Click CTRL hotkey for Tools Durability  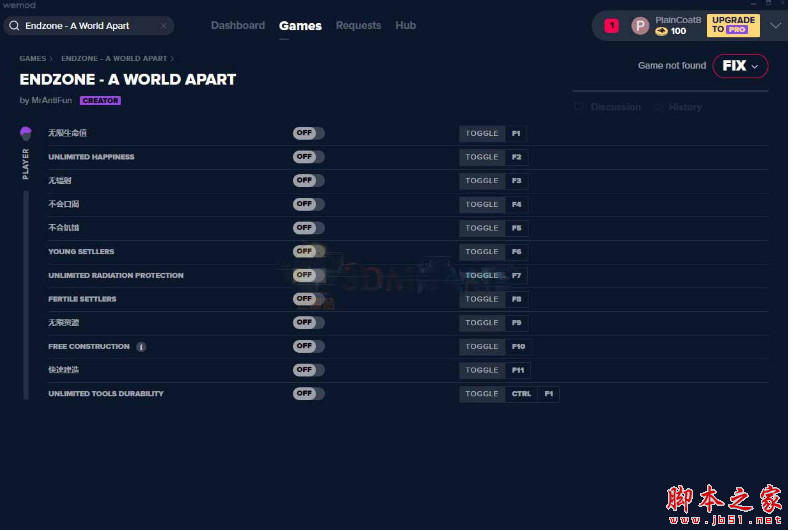point(521,394)
